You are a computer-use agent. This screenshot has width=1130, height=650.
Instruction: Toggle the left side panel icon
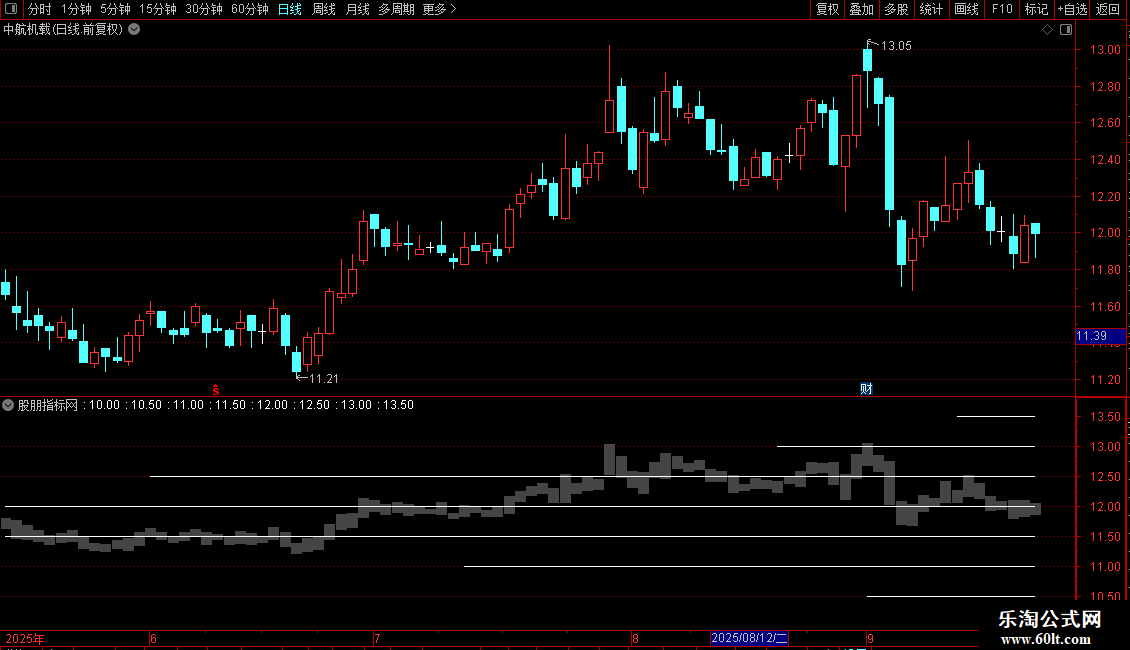pyautogui.click(x=11, y=9)
